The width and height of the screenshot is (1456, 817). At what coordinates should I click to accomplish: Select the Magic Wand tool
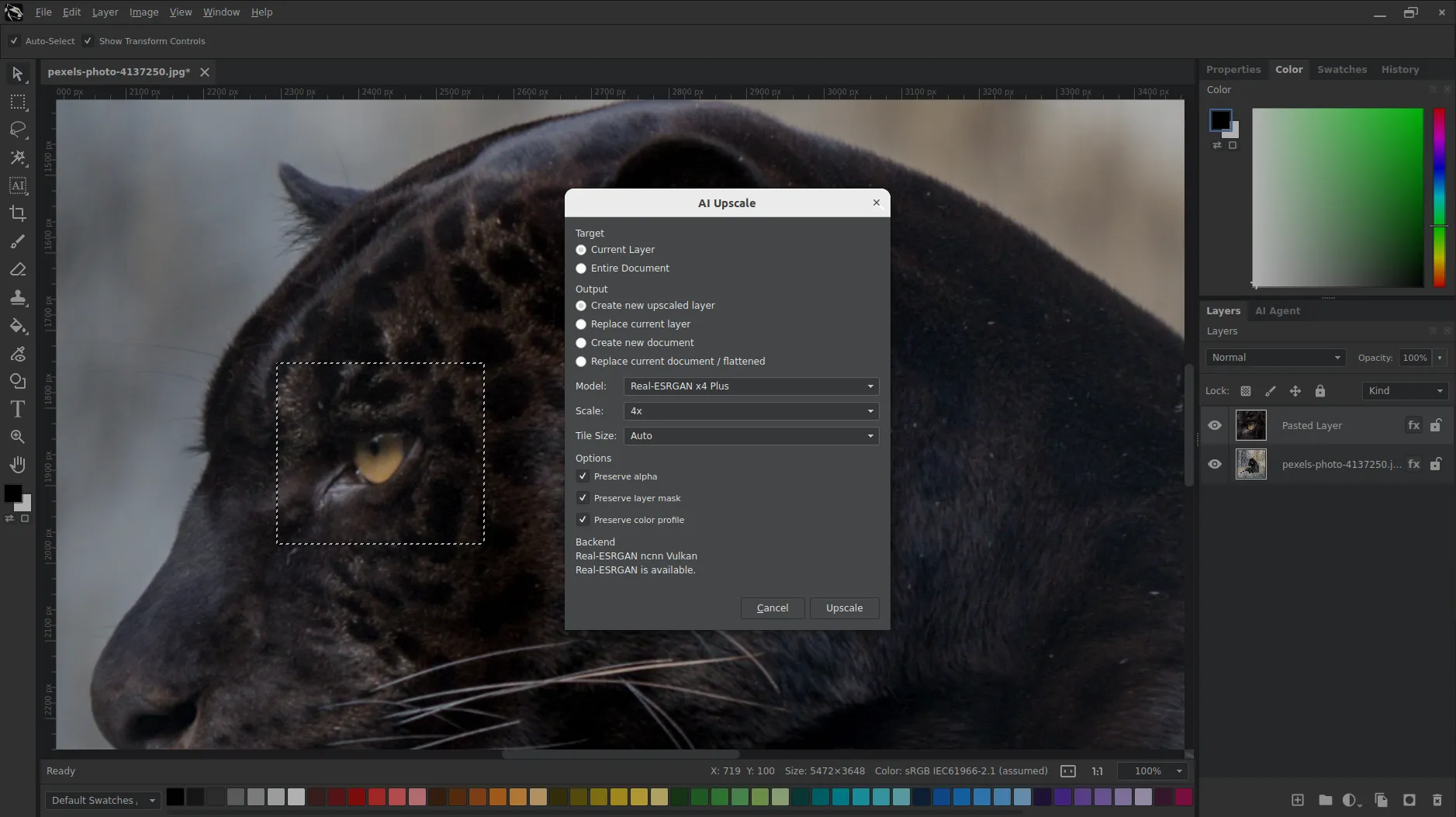pos(18,158)
